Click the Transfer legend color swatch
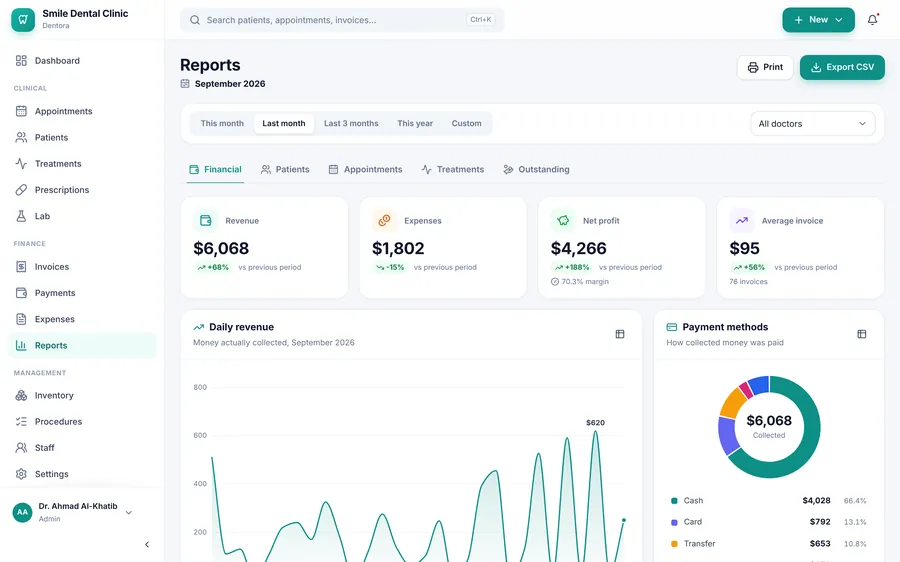This screenshot has width=900, height=562. tap(674, 544)
